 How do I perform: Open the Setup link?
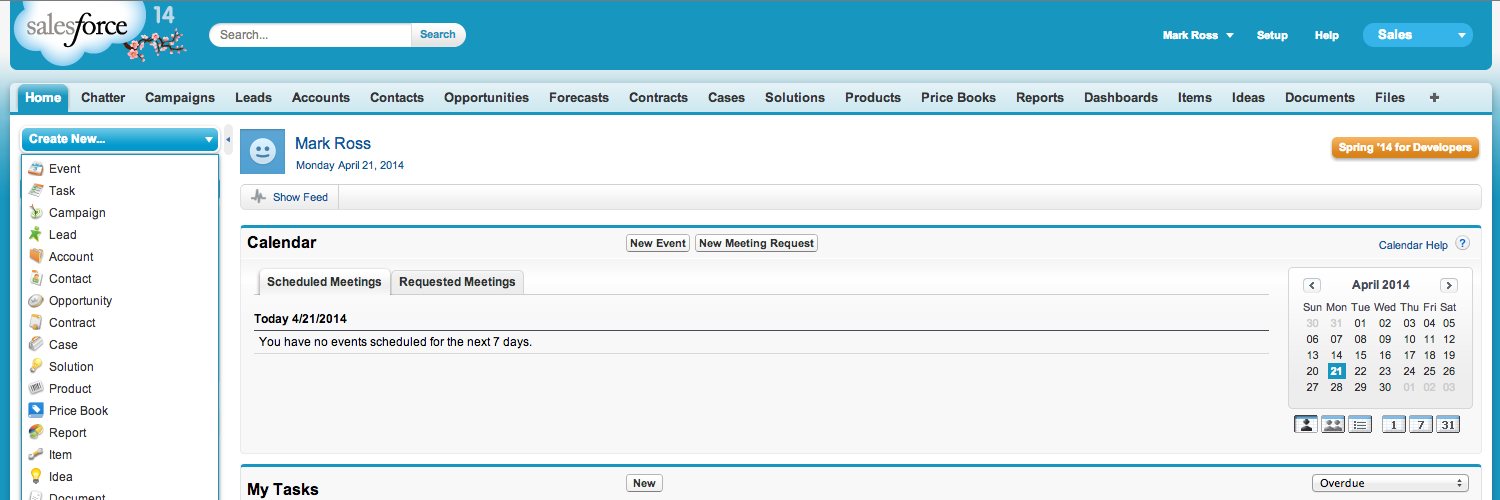click(1272, 35)
